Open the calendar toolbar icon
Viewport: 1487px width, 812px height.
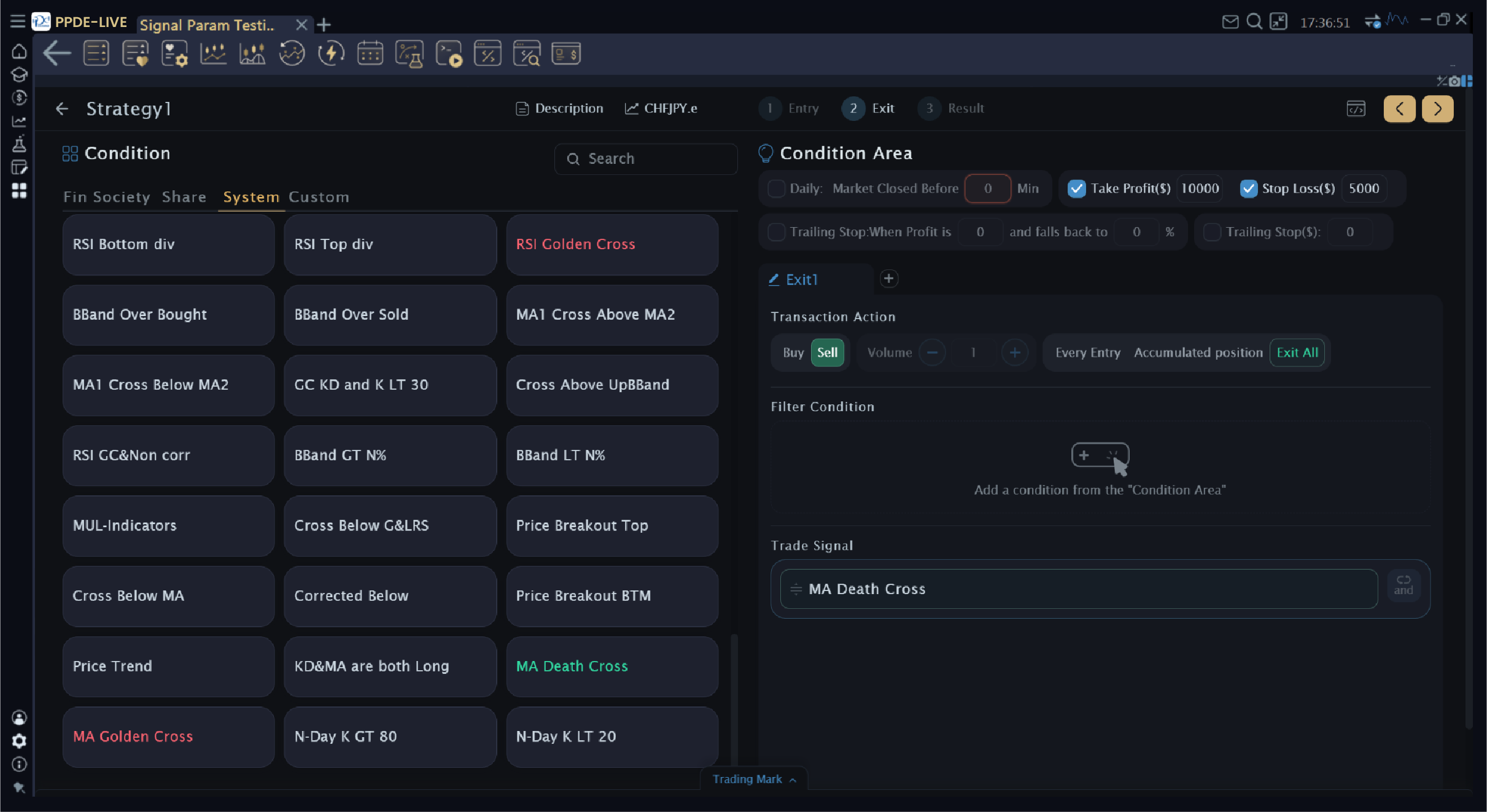click(370, 53)
